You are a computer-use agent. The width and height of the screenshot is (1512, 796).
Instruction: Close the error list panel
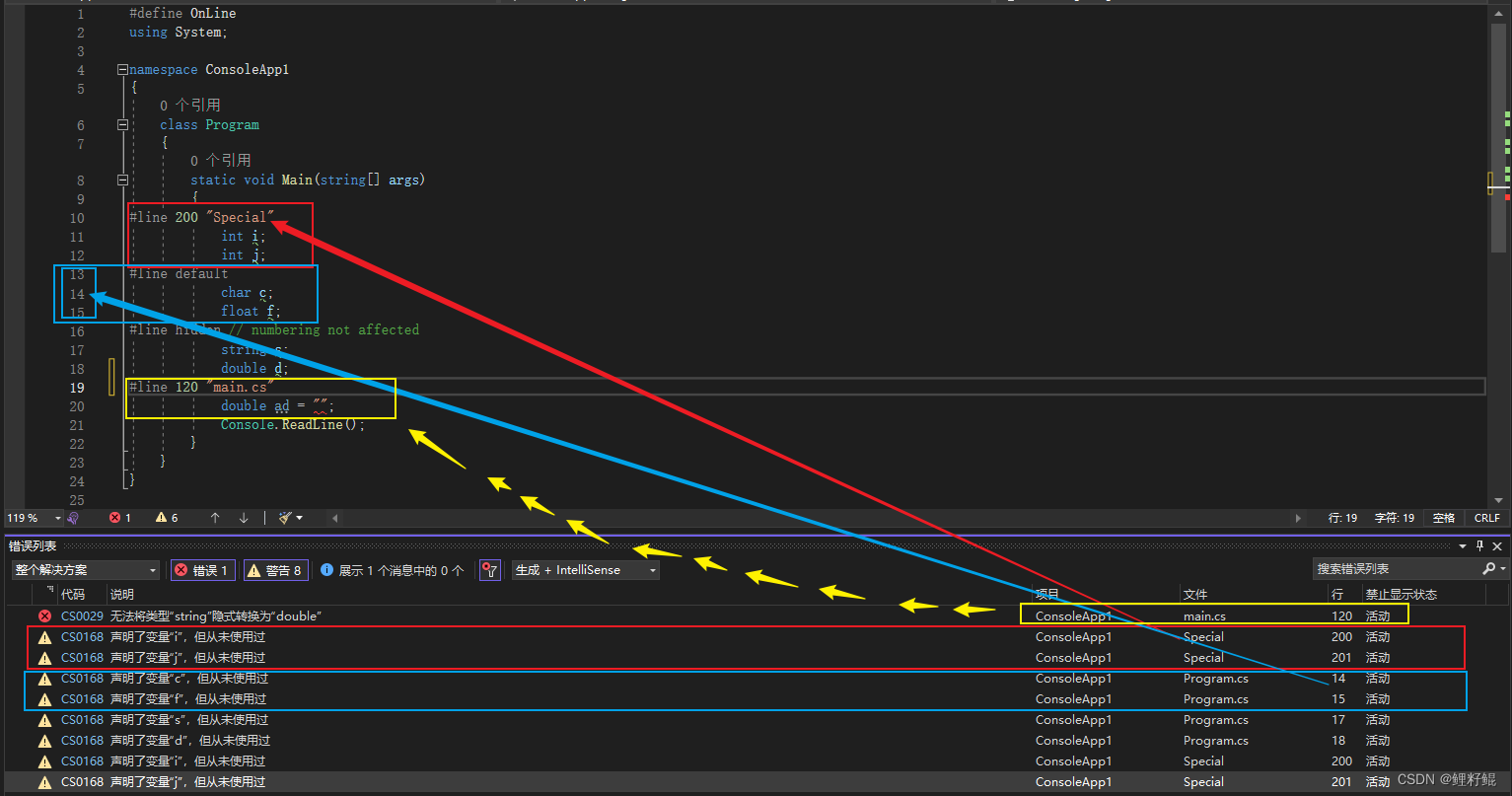(x=1498, y=545)
